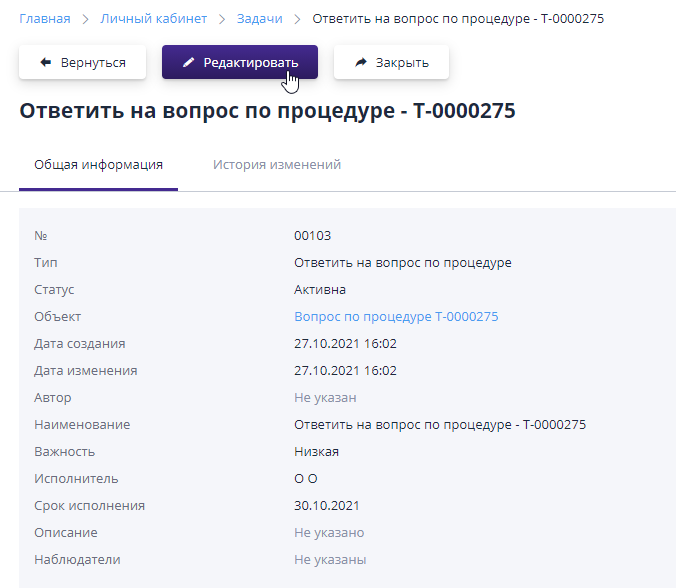The height and width of the screenshot is (588, 676).
Task: Switch to the История изменений tab
Action: (277, 164)
